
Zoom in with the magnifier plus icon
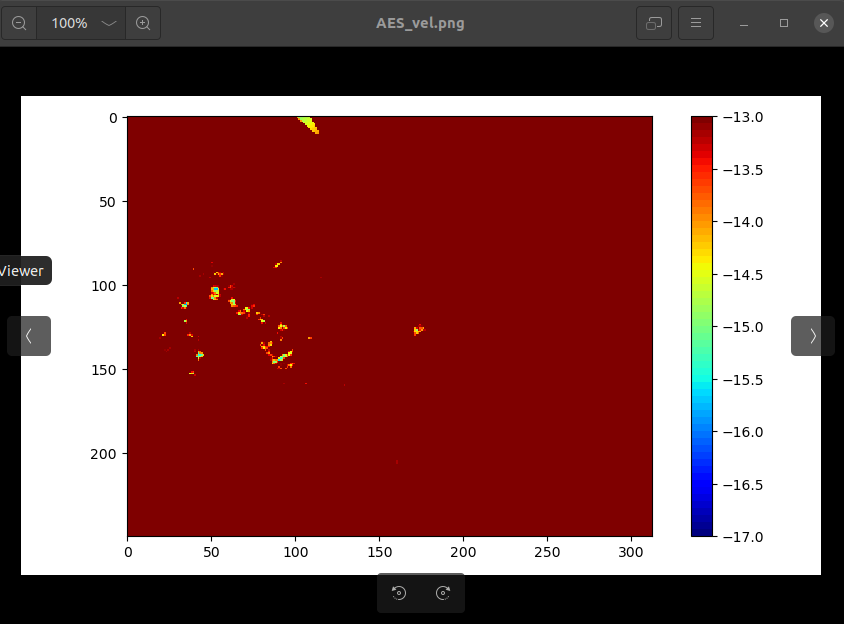[x=143, y=23]
